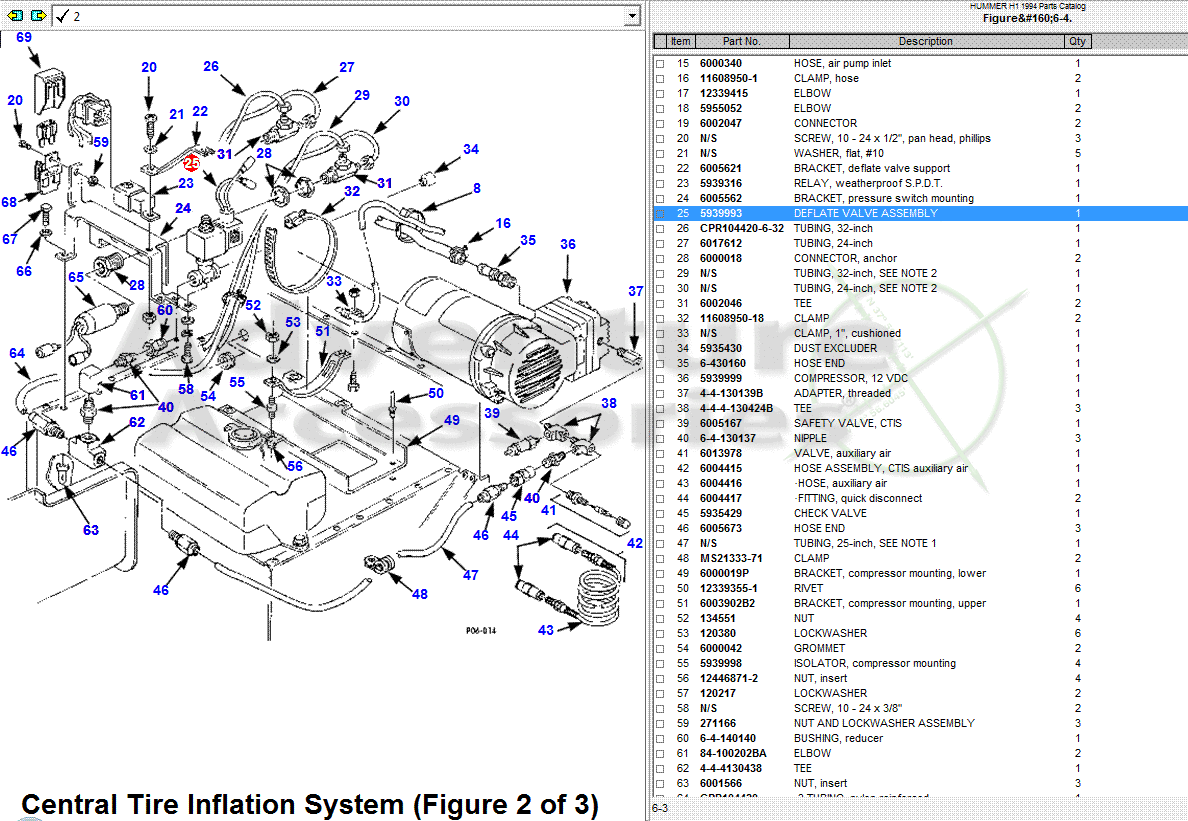Toggle the select-all checkbox in the list header
This screenshot has width=1188, height=821.
(660, 42)
